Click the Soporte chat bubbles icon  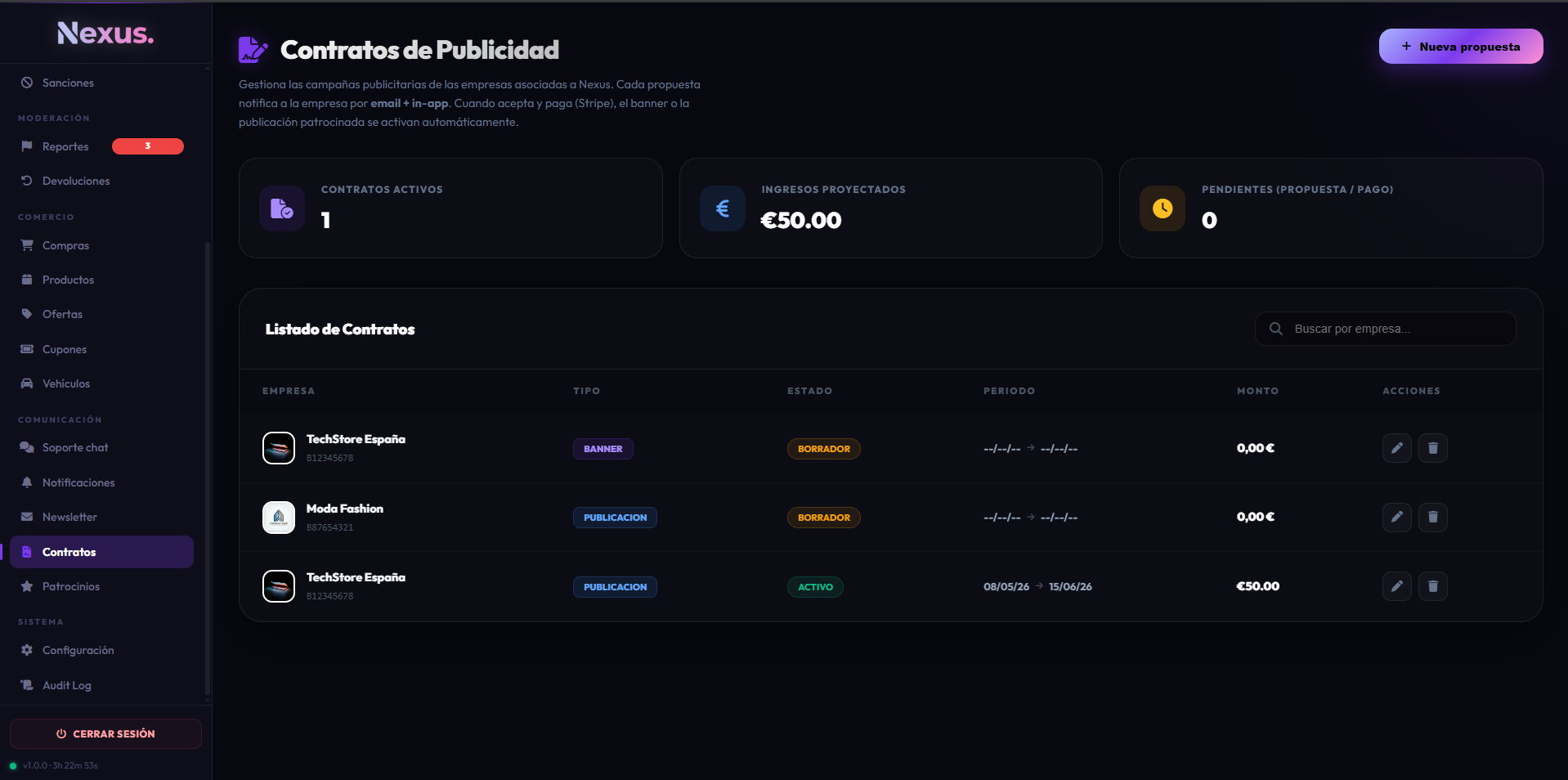[x=27, y=447]
